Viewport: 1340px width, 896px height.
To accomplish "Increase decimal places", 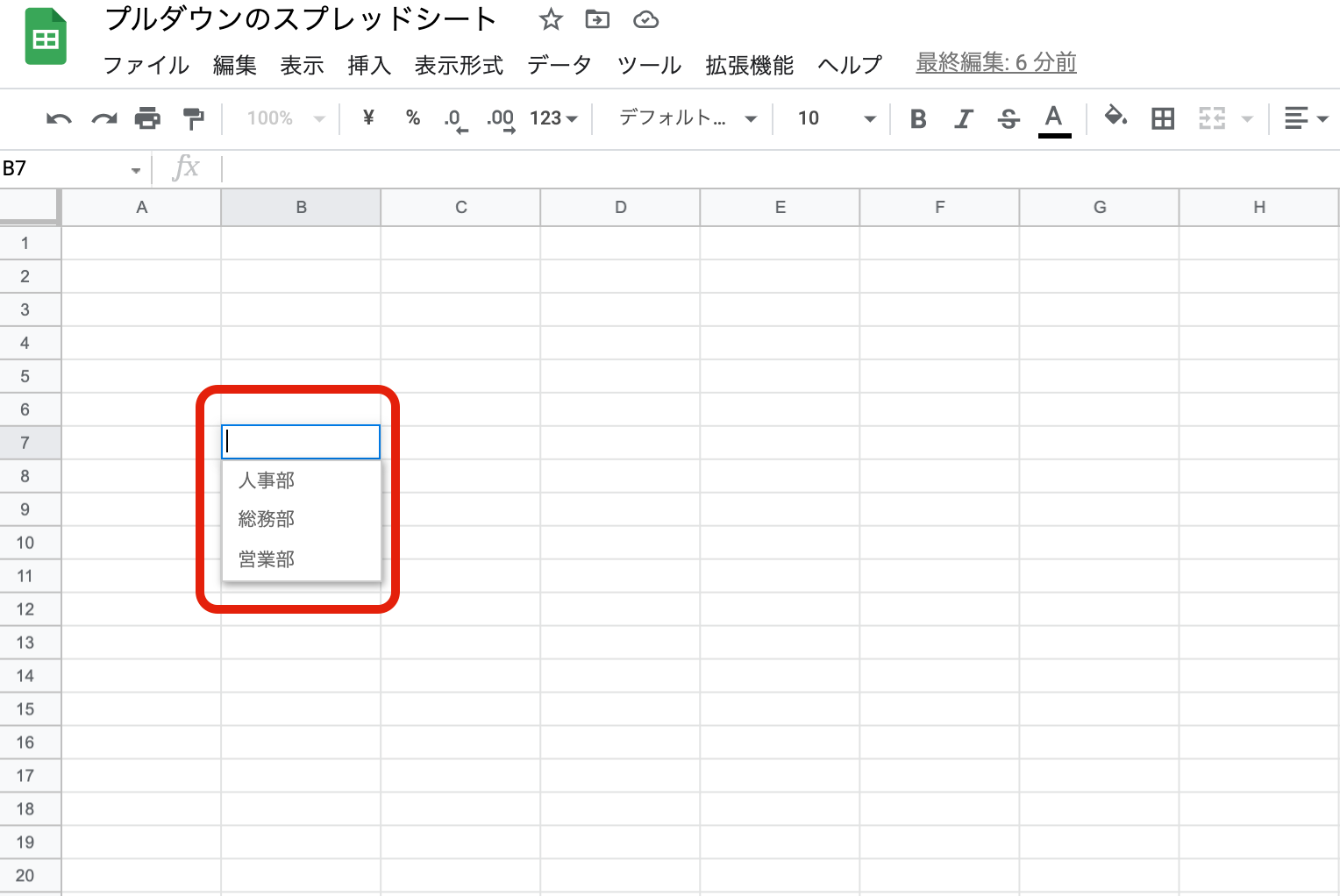I will click(501, 119).
